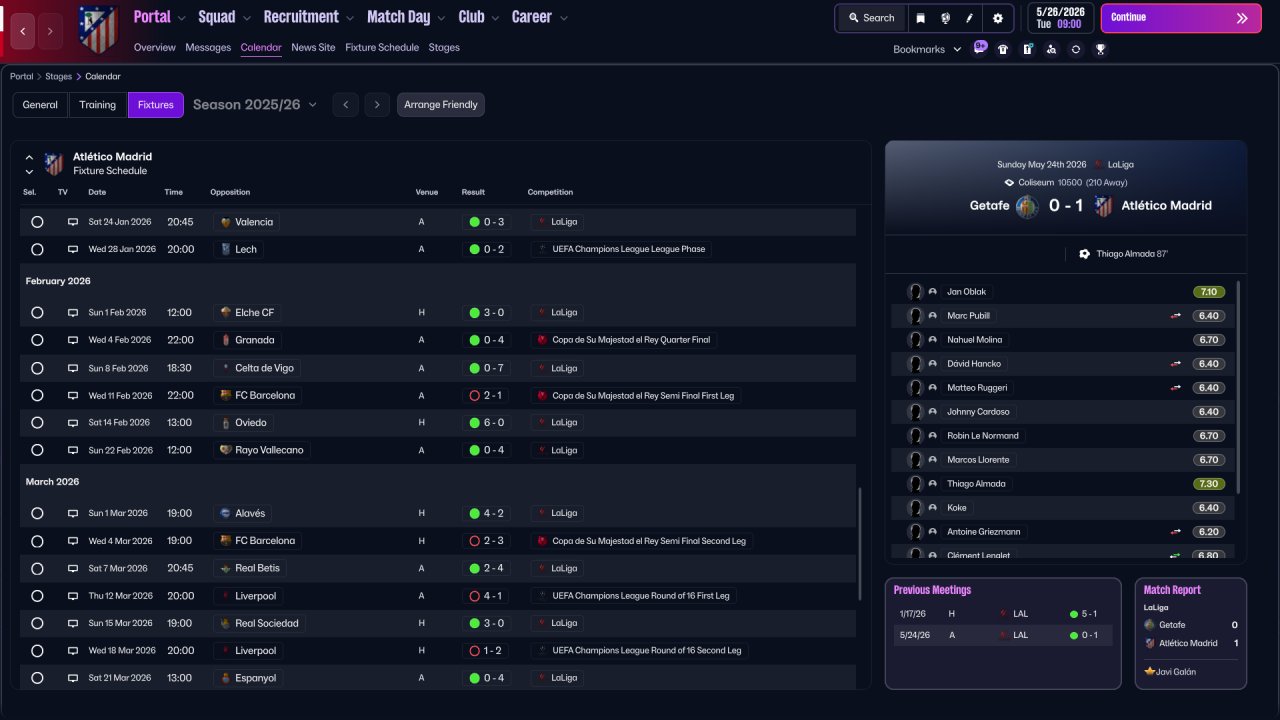Image resolution: width=1280 pixels, height=720 pixels.
Task: Open the FC Barcelona 2-3 second leg result
Action: 487,541
